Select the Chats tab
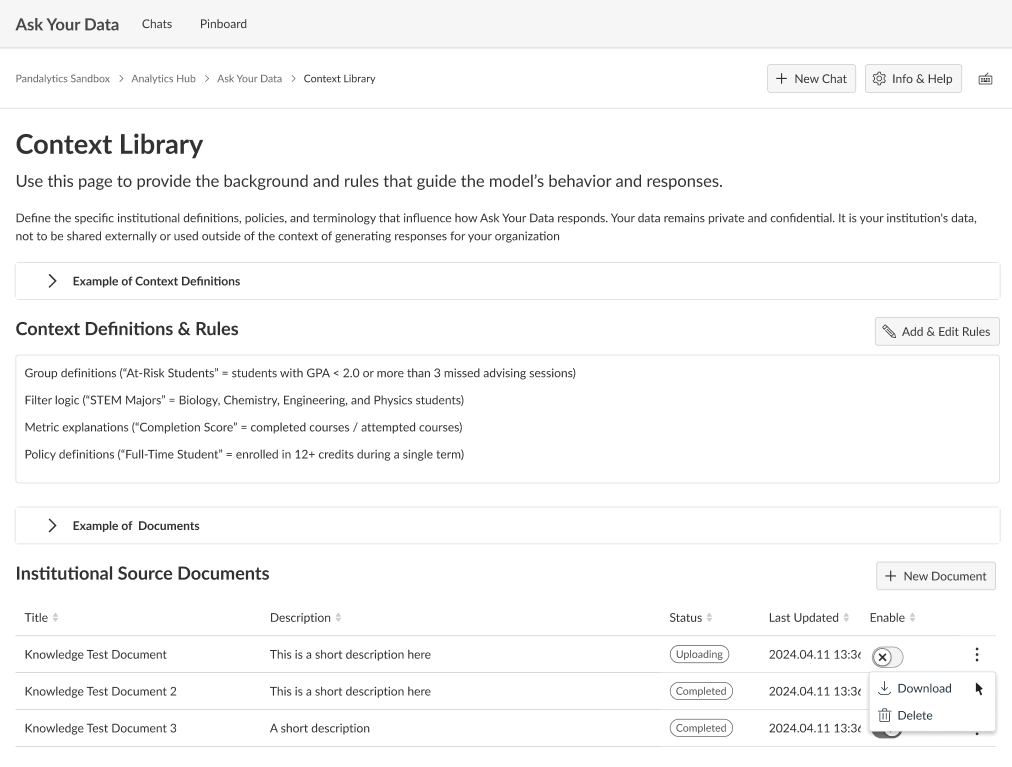Viewport: 1012px width, 767px height. tap(156, 23)
